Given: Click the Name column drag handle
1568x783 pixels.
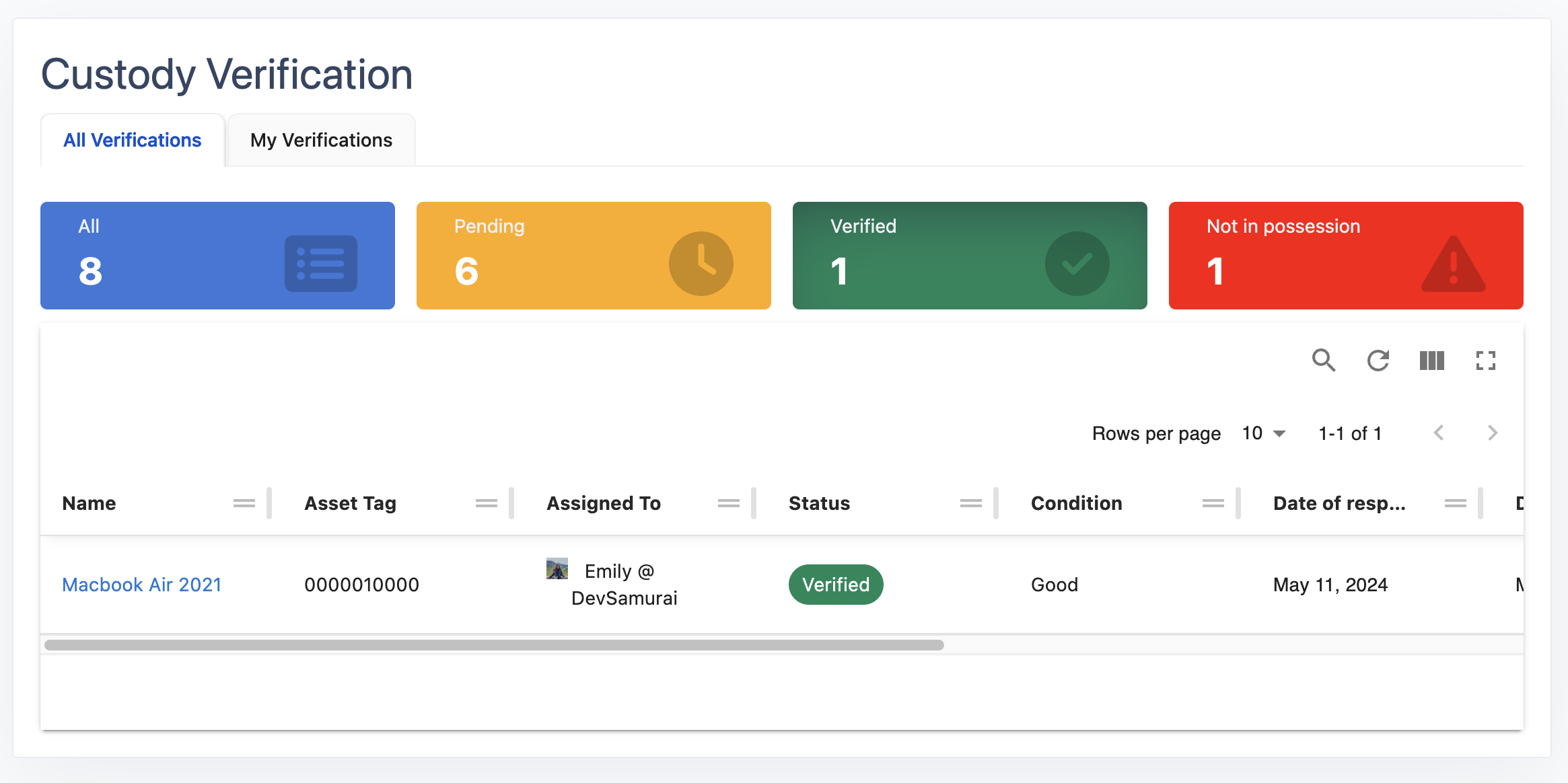Looking at the screenshot, I should pos(244,503).
